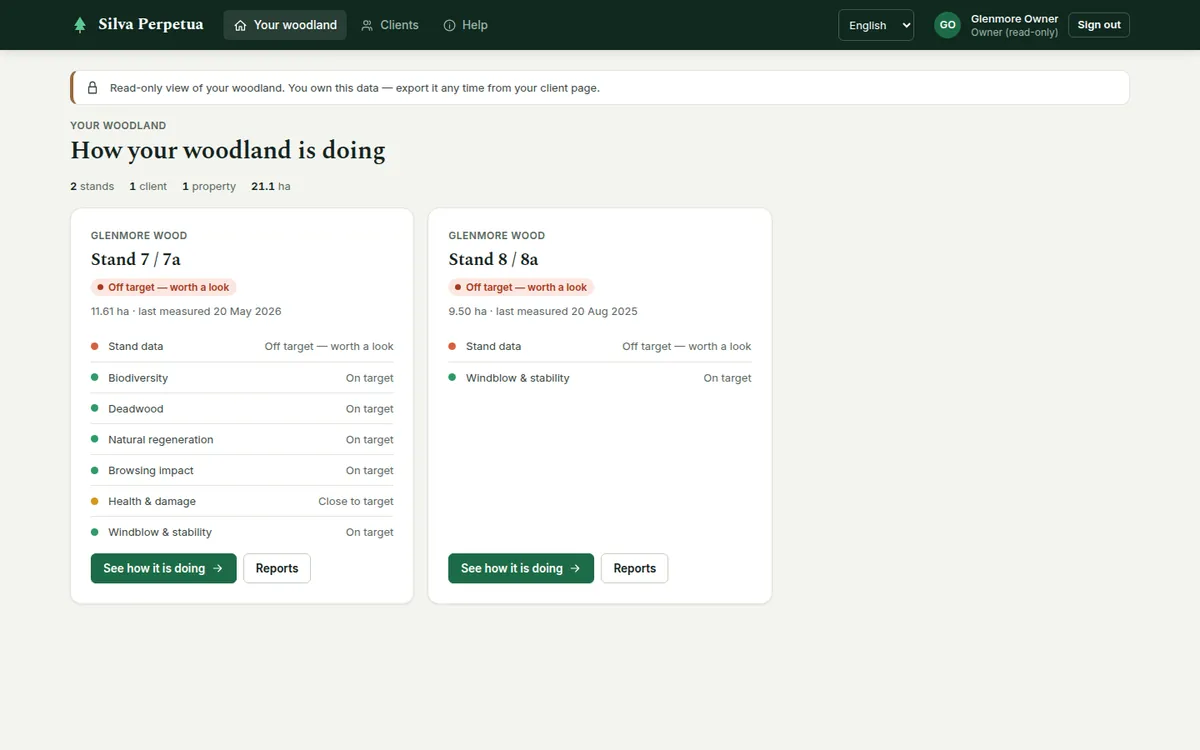Click the arrow icon in Stand 8 / 8a's See how it is doing button
1200x750 pixels.
pos(575,568)
